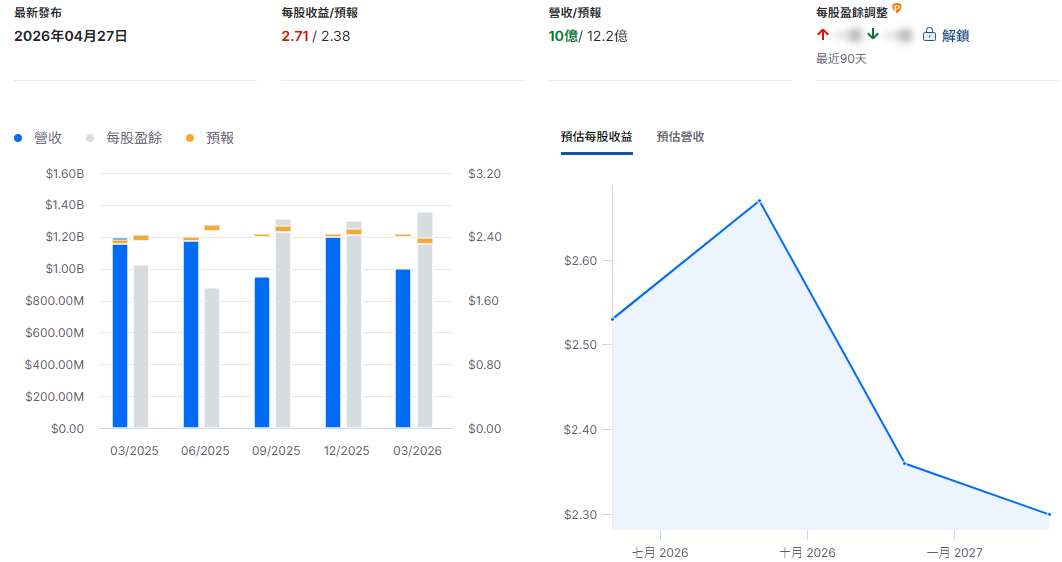
Task: Click the $3.20 right axis label
Action: point(484,174)
